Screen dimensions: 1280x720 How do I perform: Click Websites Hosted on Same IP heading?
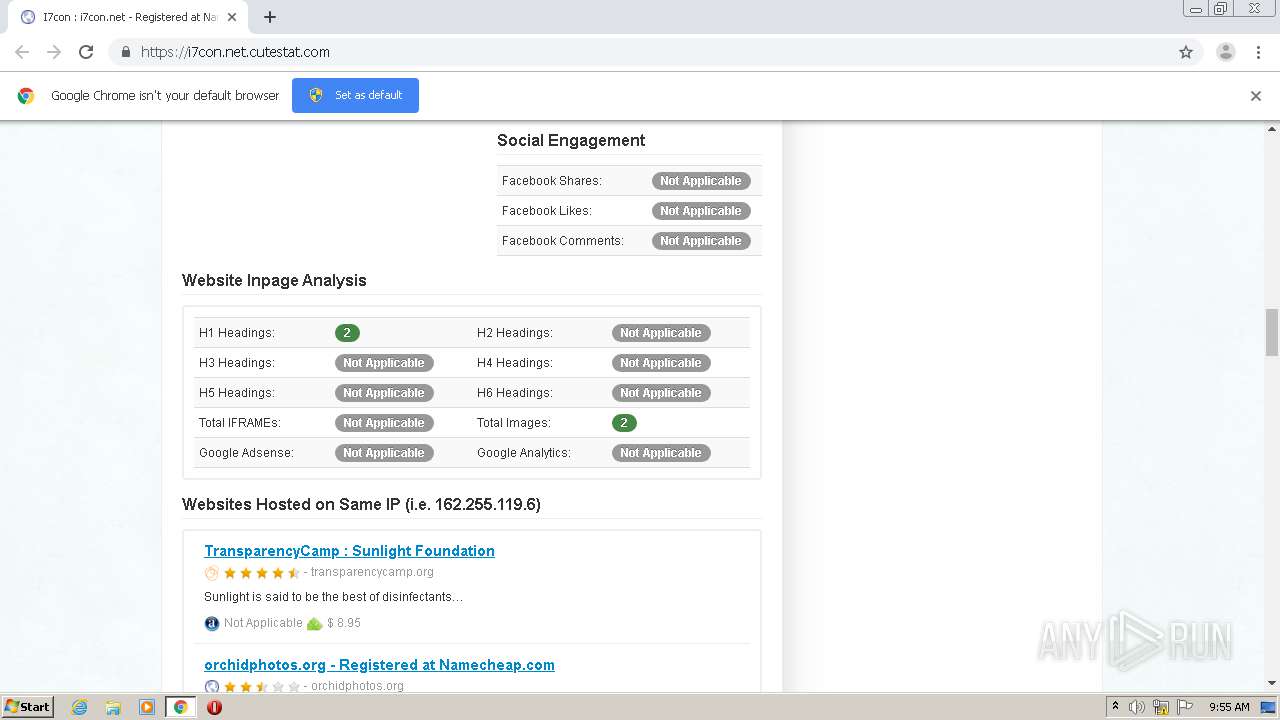coord(361,505)
